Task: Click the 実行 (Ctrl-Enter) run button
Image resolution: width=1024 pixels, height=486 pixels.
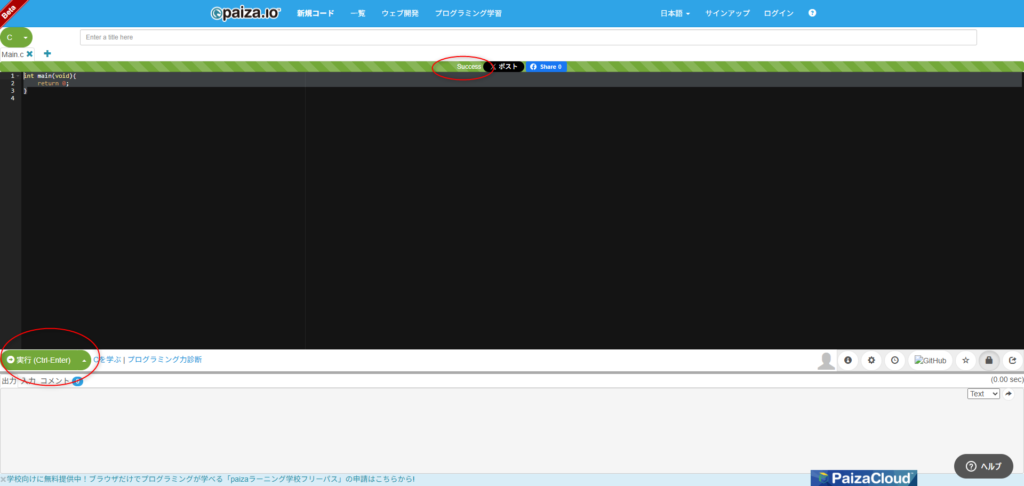Action: point(40,360)
